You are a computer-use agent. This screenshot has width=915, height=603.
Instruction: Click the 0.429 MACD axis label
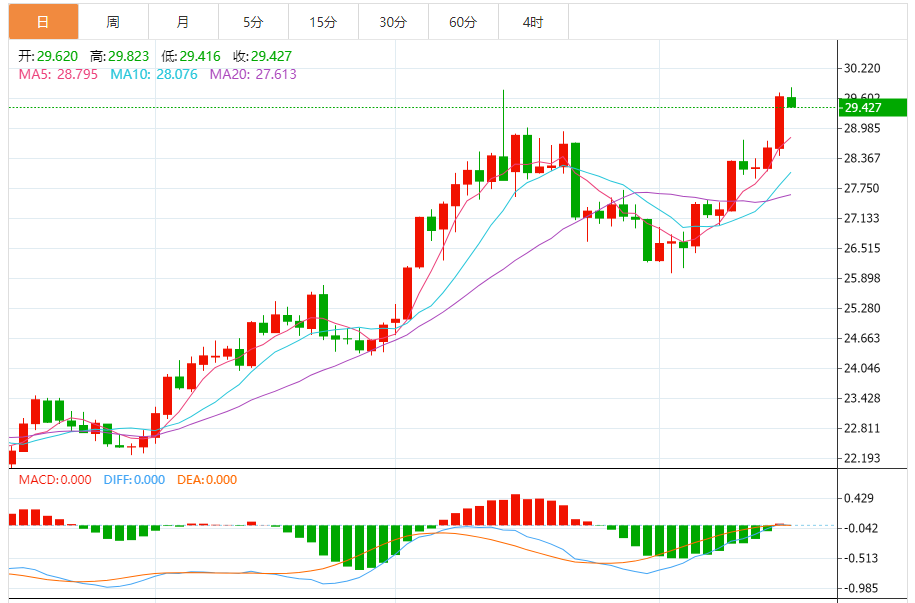click(859, 499)
